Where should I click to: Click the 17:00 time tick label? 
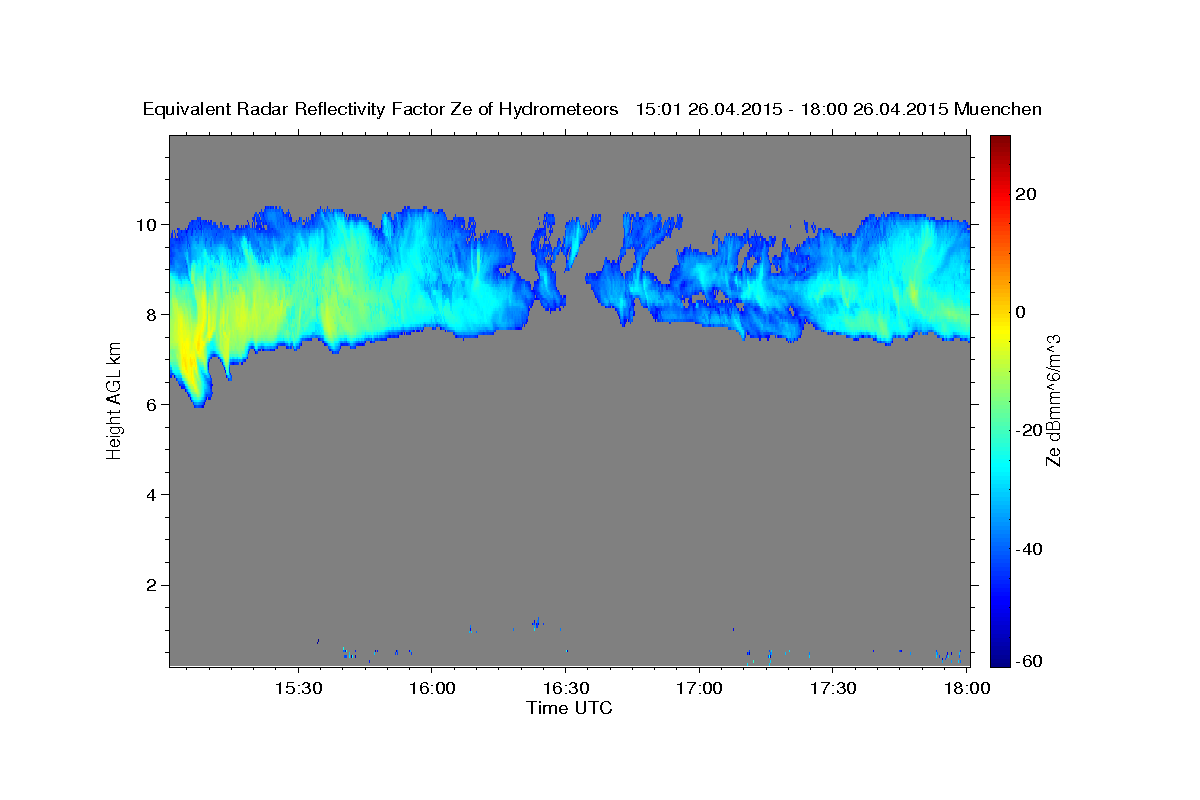[699, 689]
